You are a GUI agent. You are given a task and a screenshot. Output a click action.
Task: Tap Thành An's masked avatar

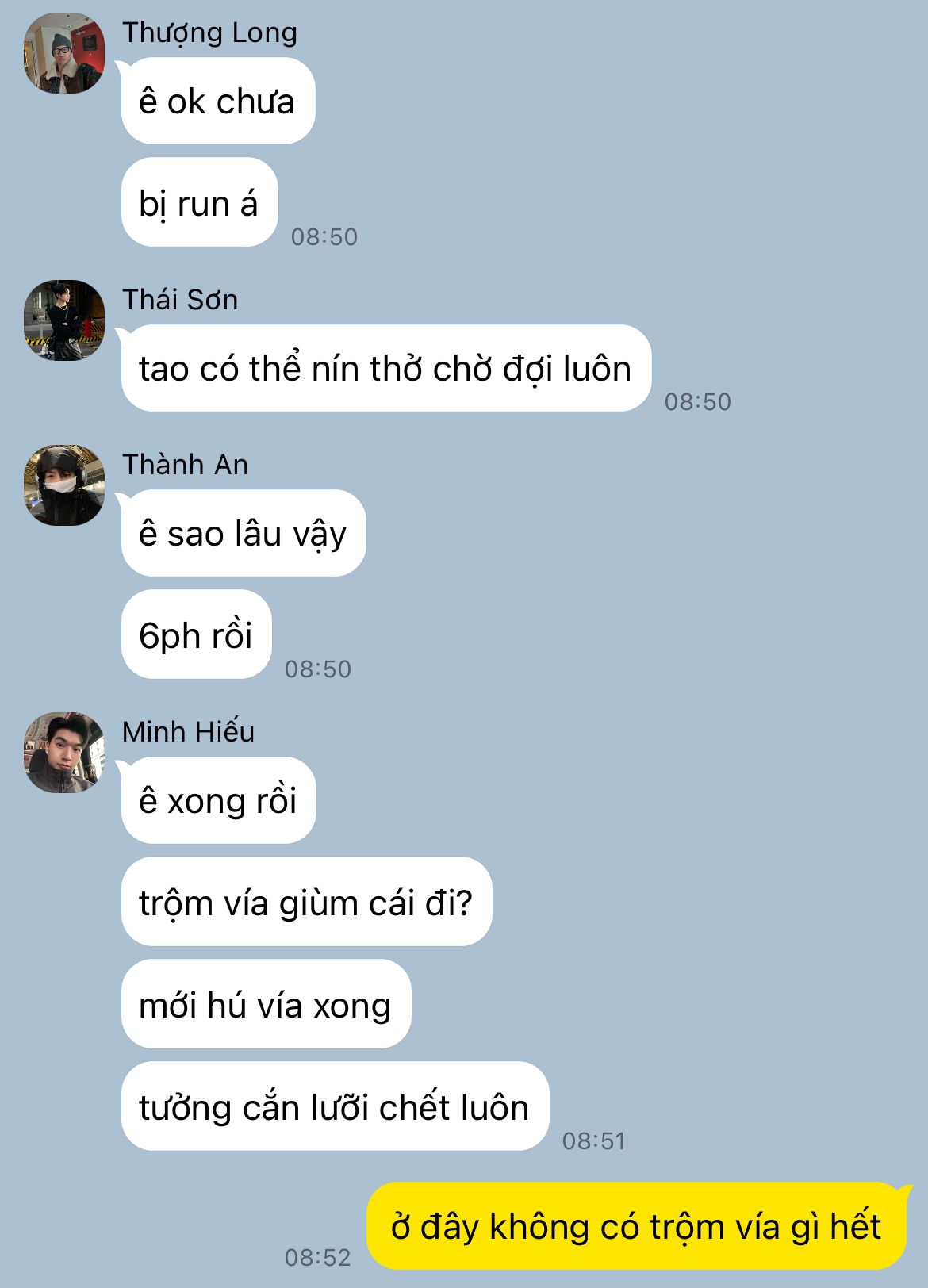64,485
